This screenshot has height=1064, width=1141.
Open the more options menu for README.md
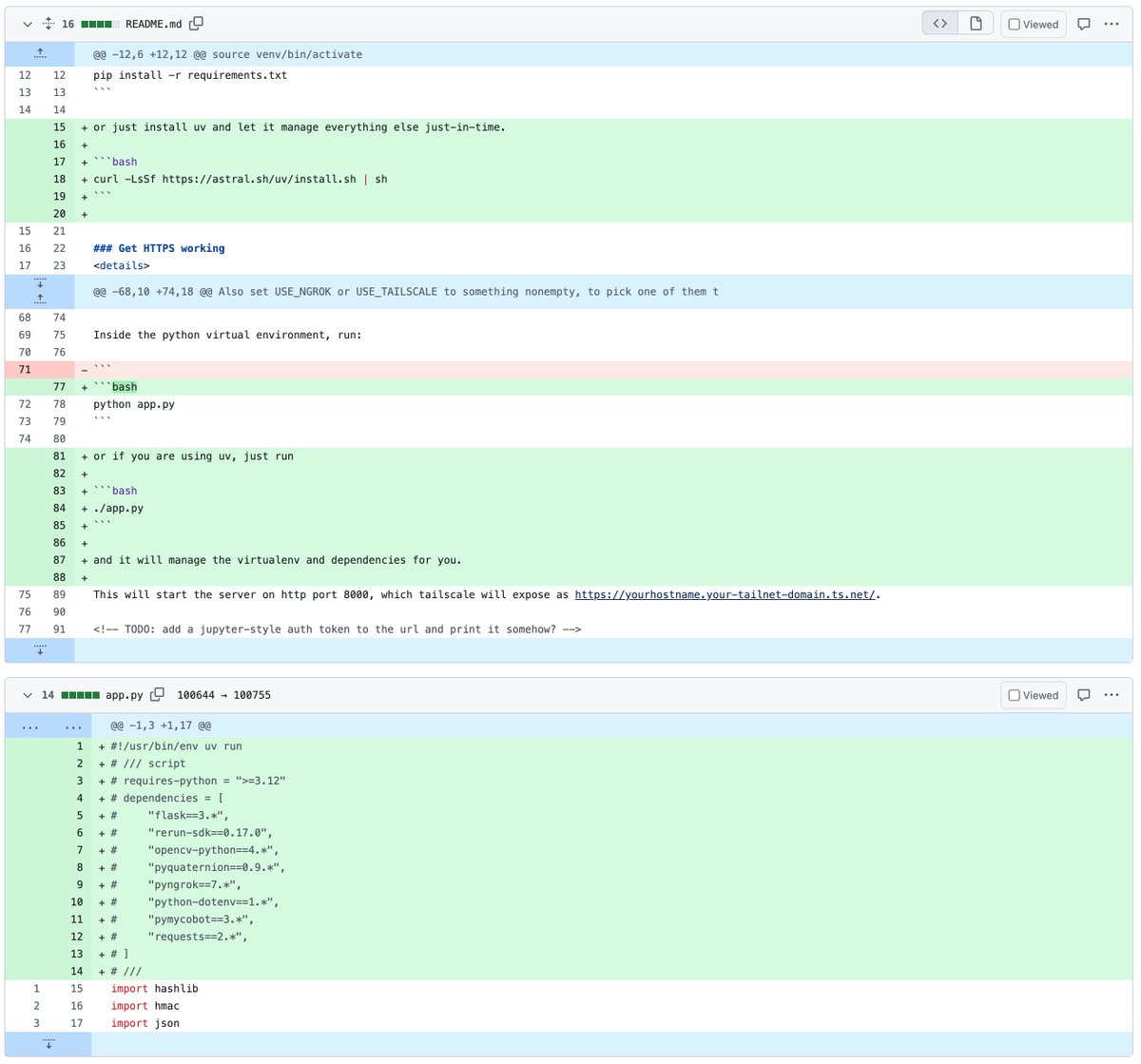1112,24
